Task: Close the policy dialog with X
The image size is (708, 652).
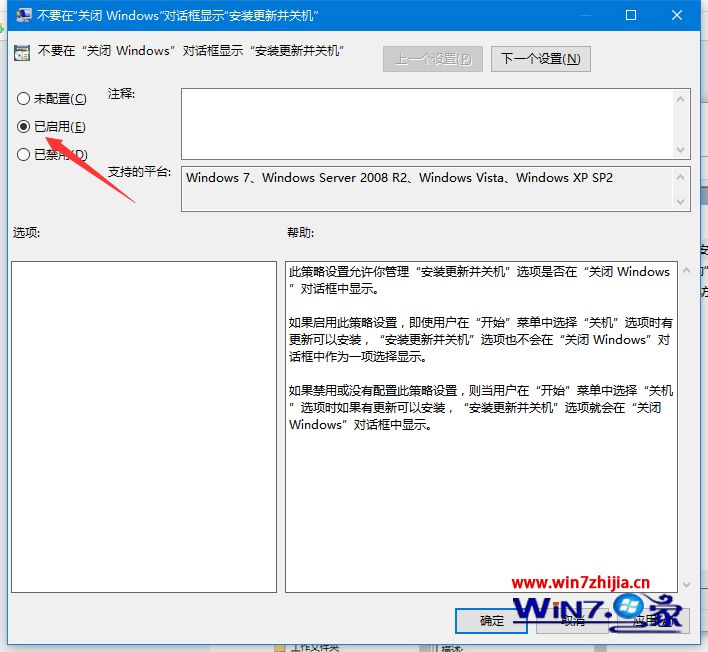Action: pyautogui.click(x=677, y=15)
